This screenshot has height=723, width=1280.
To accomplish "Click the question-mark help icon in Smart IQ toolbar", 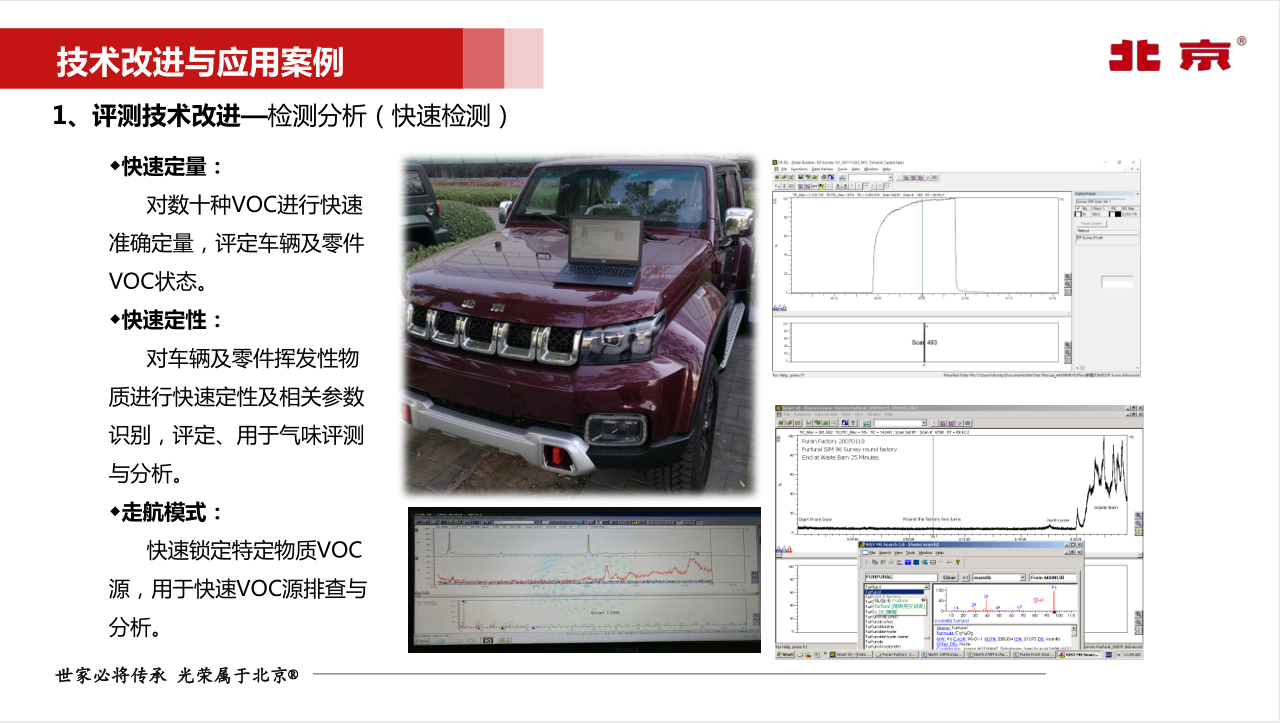I will (853, 422).
